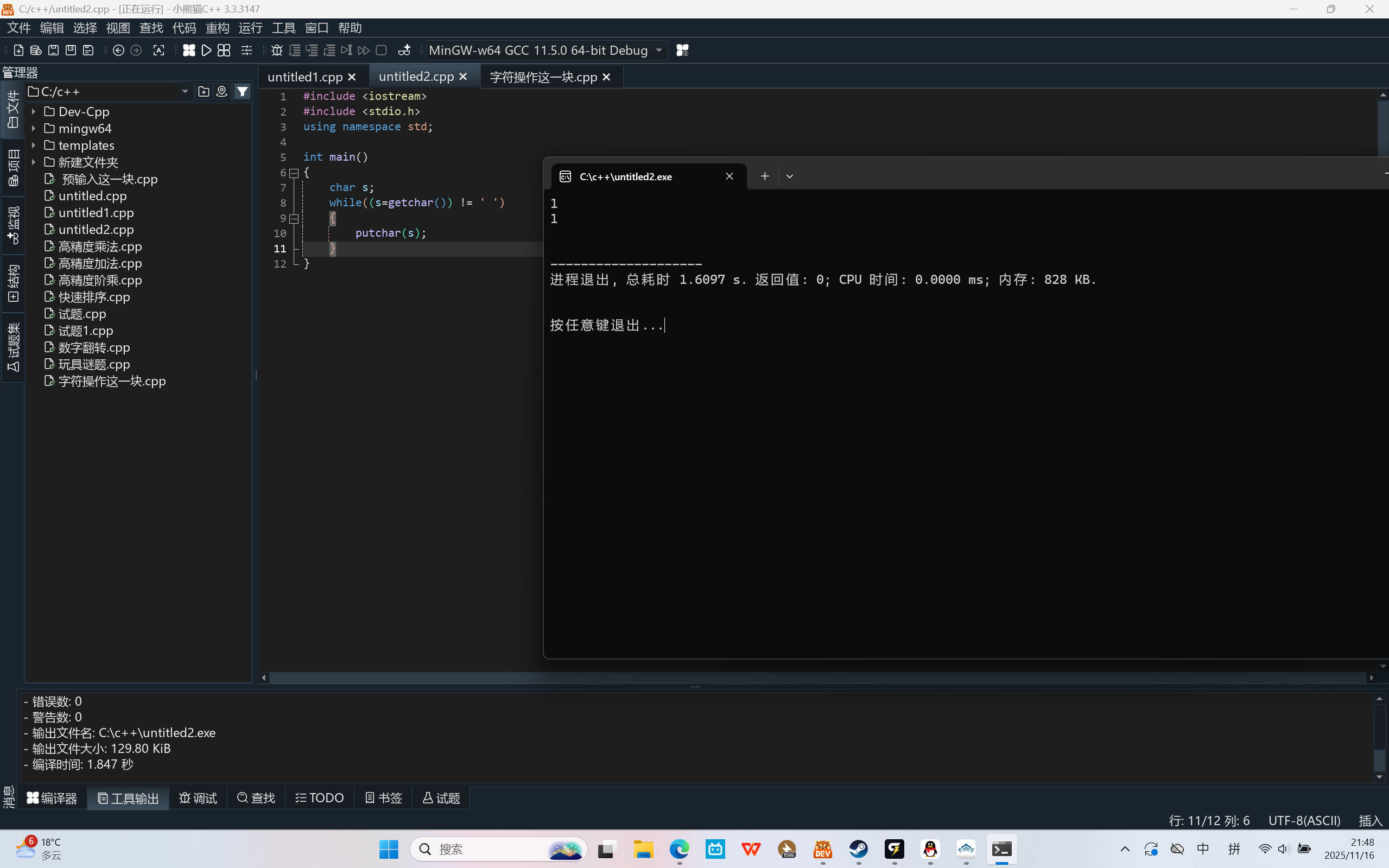Expand the templates folder in tree
Image resolution: width=1389 pixels, height=868 pixels.
pyautogui.click(x=33, y=145)
